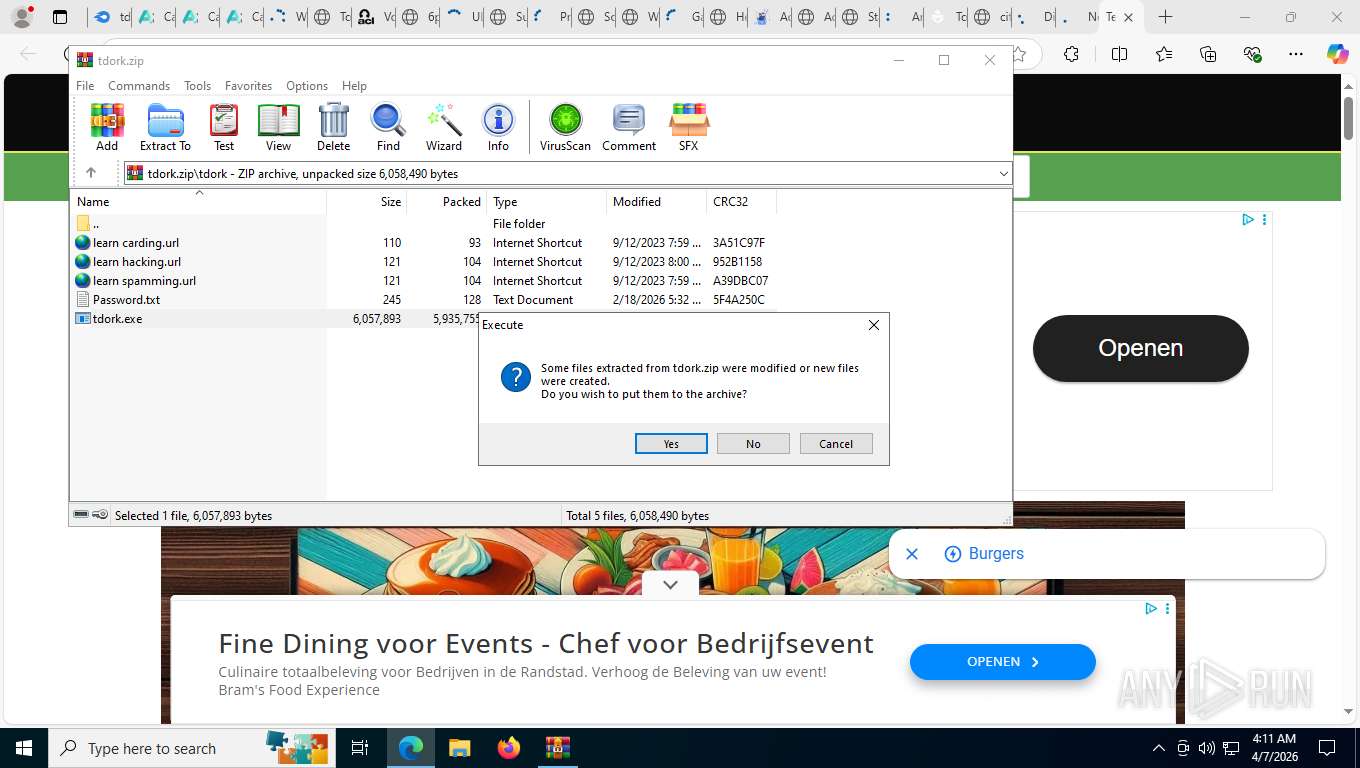Open Task View on the taskbar
Screen dimensions: 1360x768
(x=359, y=748)
